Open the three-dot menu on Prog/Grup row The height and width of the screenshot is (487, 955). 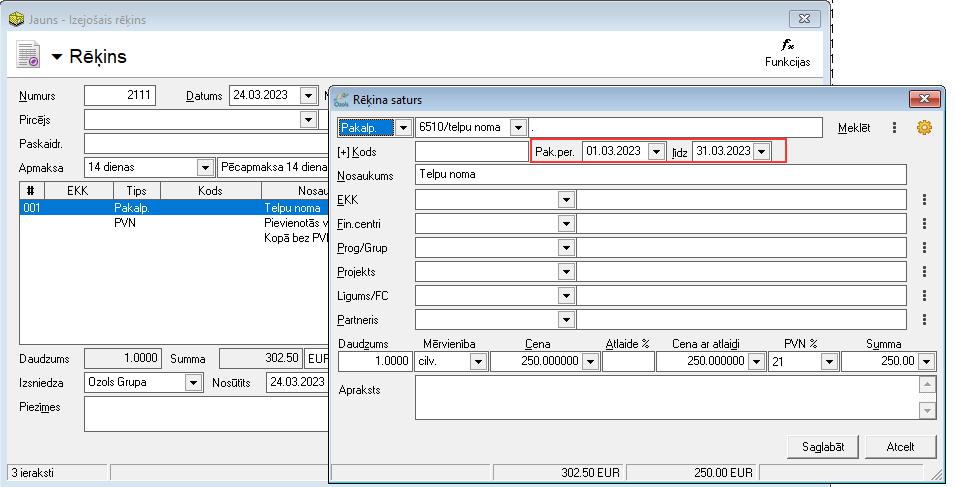[925, 247]
